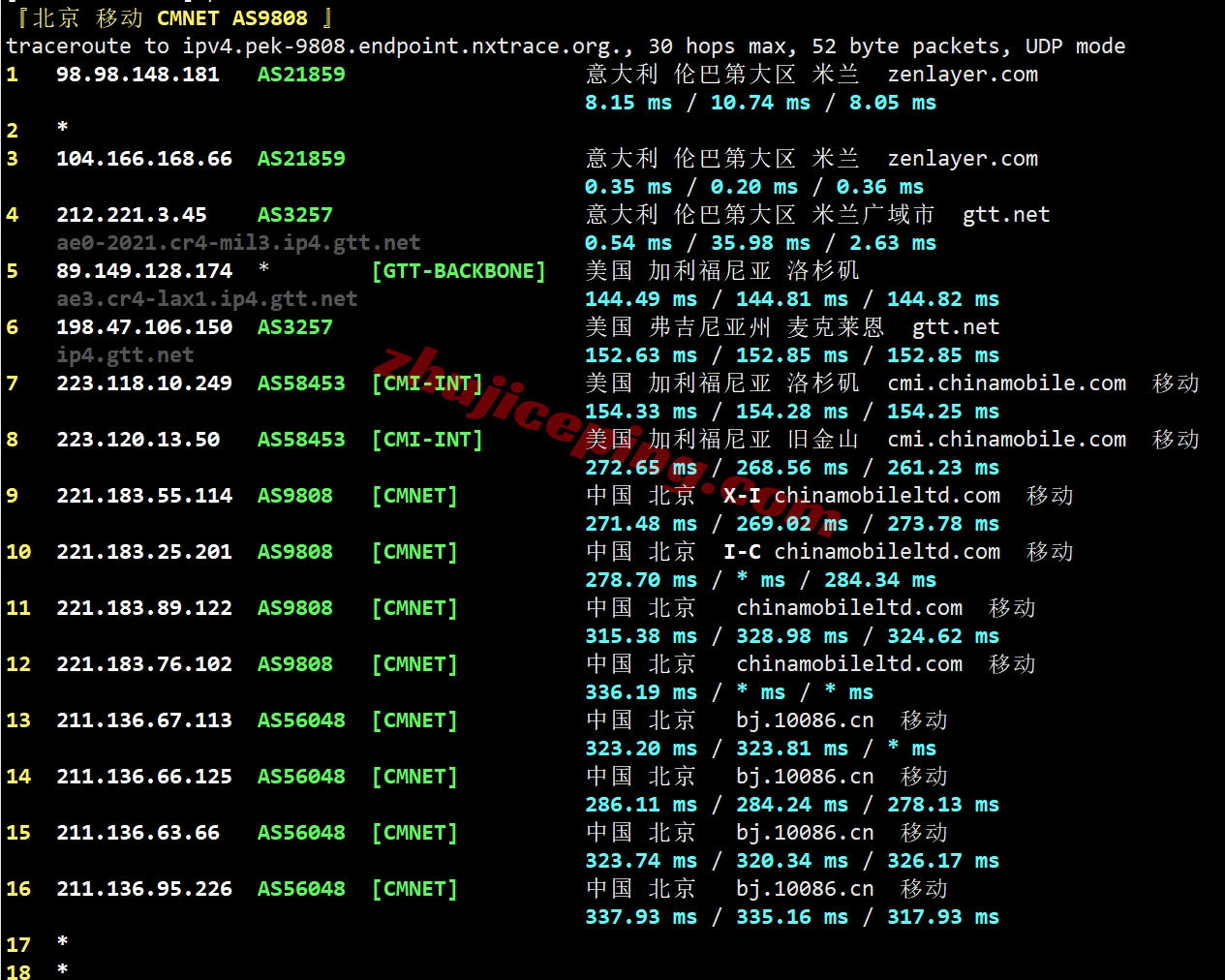
Task: Click IP address 223.118.10.249
Action: 144,383
